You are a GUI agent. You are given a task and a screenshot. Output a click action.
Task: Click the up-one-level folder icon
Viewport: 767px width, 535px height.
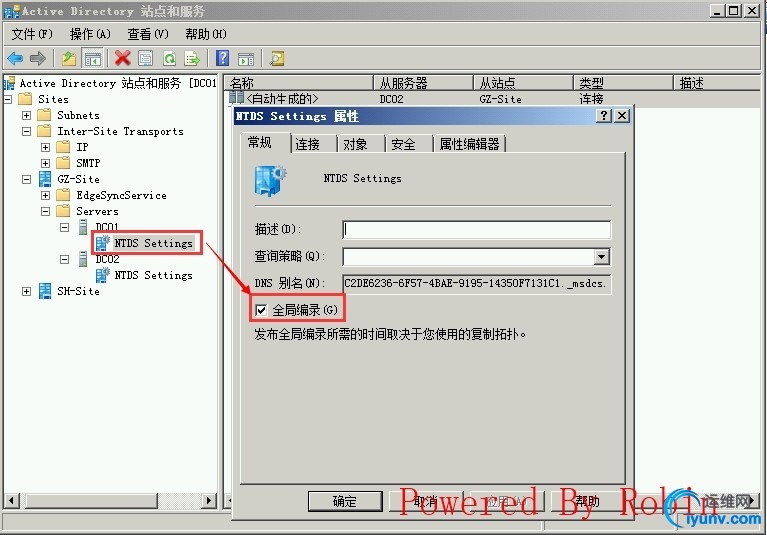(x=68, y=59)
